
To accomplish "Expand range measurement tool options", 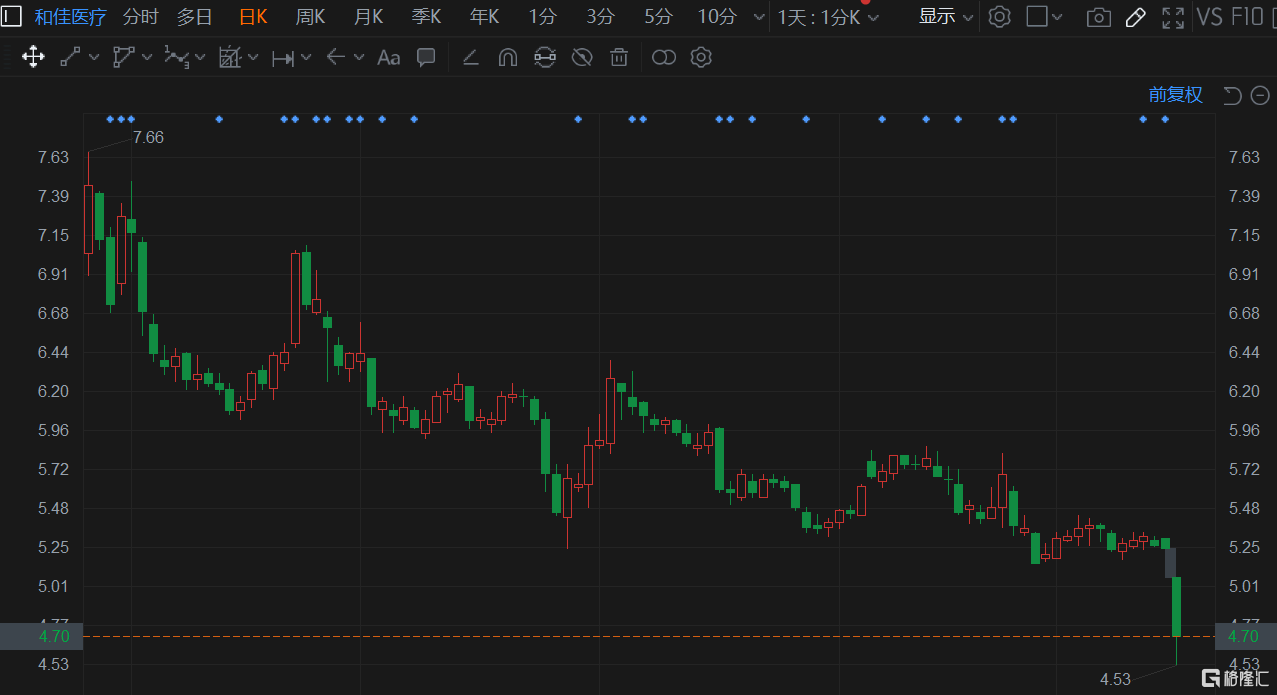I will tap(306, 58).
